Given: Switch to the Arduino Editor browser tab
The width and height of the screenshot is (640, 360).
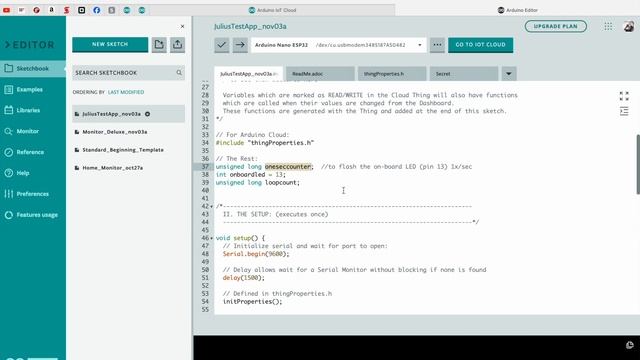Looking at the screenshot, I should (518, 10).
